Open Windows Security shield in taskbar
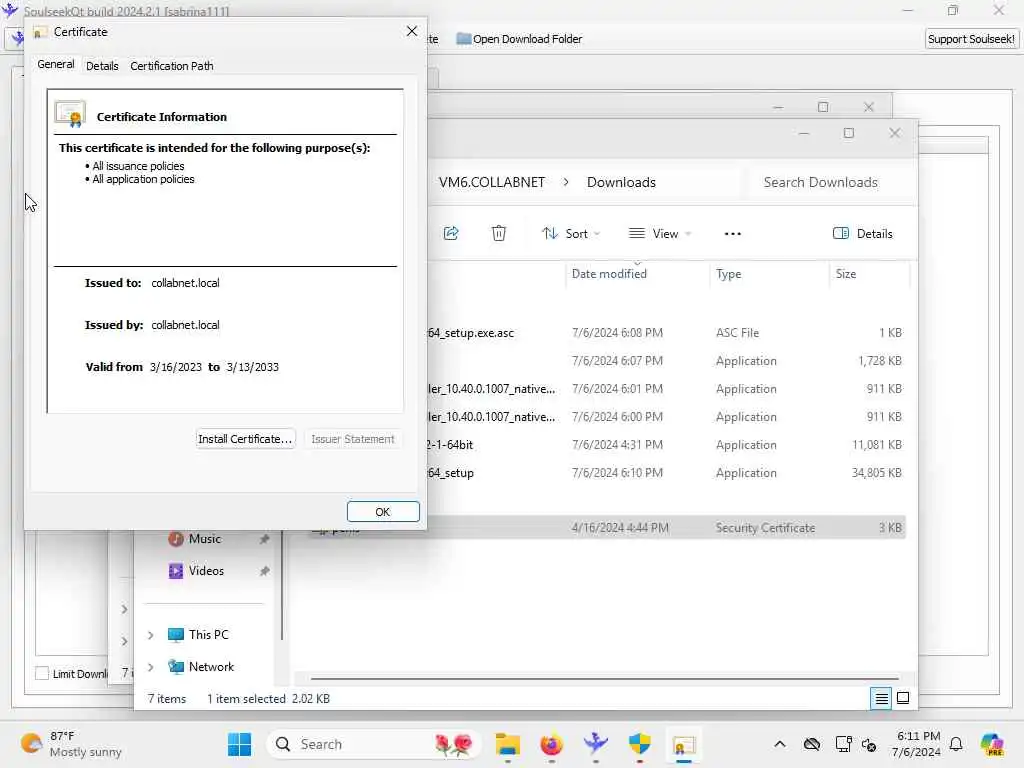The width and height of the screenshot is (1024, 768). [640, 744]
